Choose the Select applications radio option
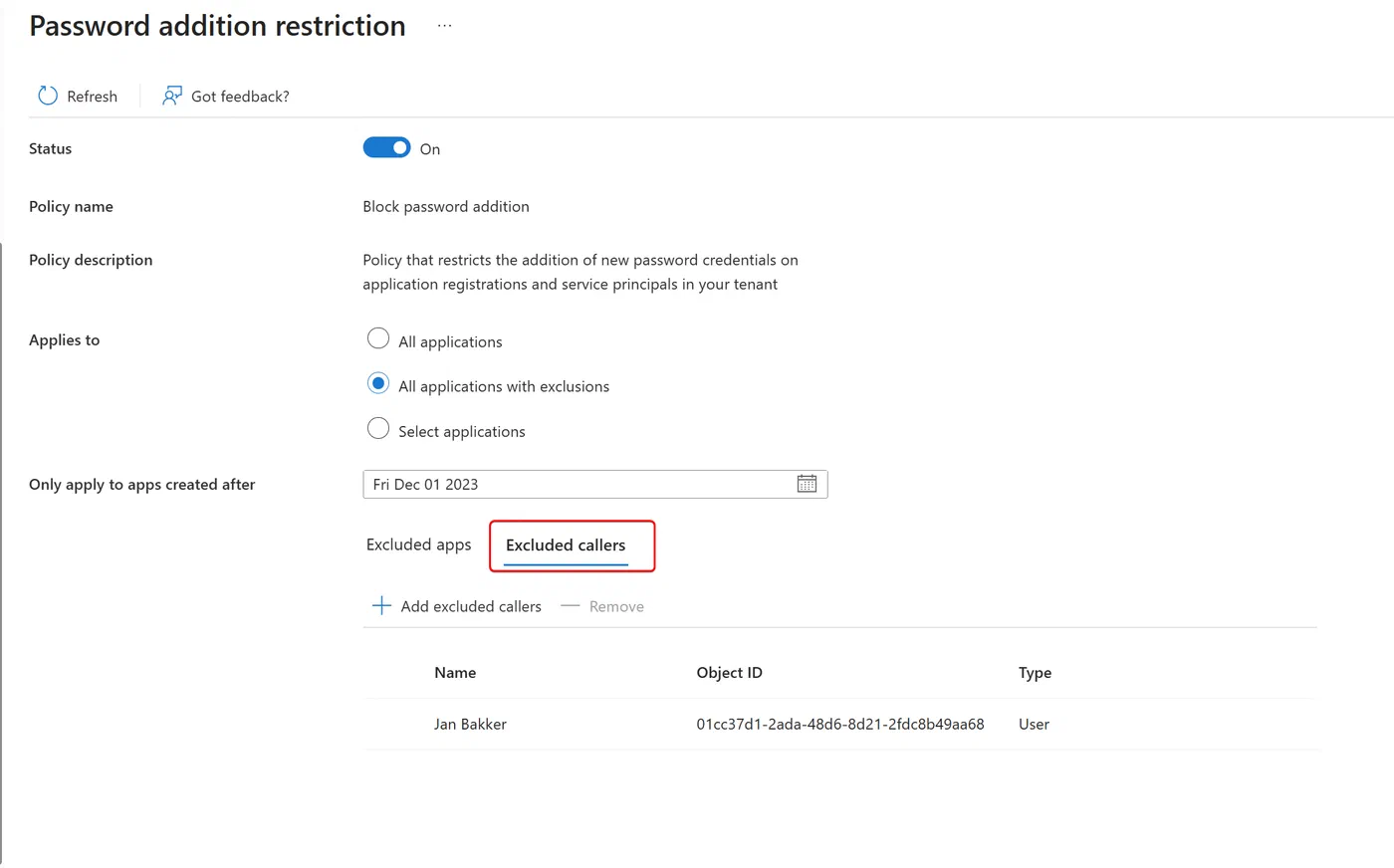The height and width of the screenshot is (868, 1394). (378, 428)
